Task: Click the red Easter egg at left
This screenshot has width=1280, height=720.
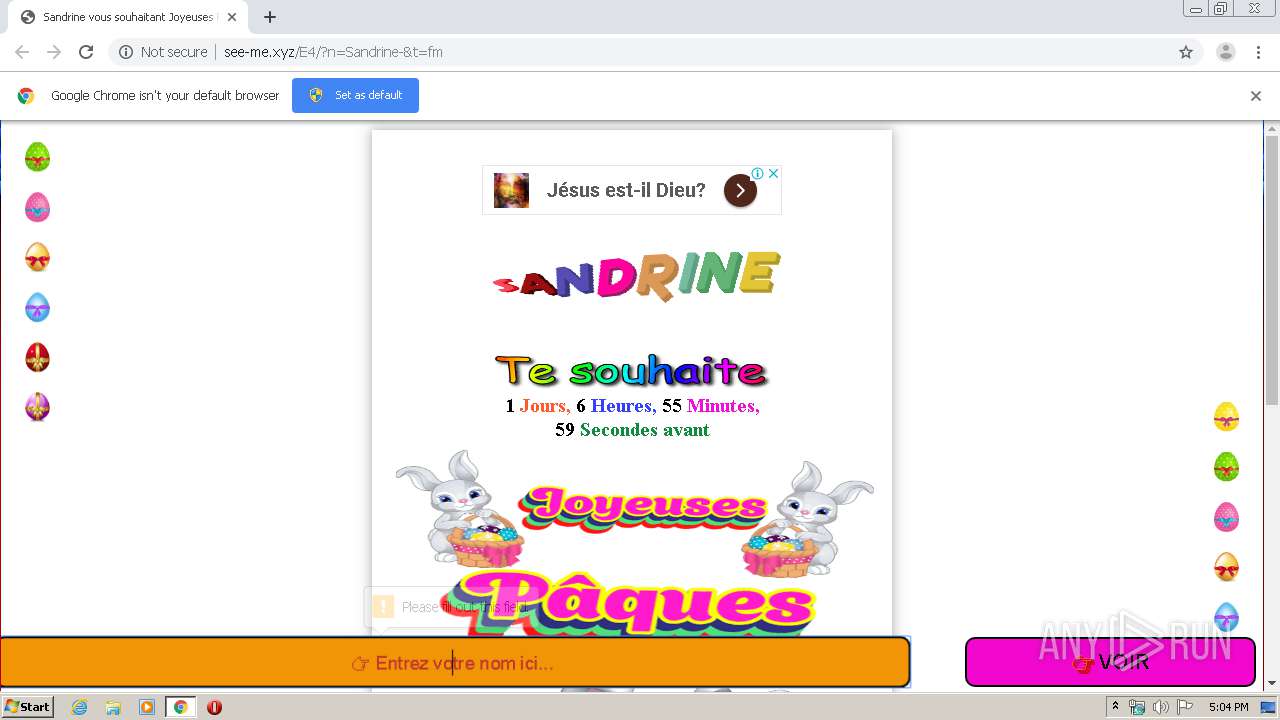Action: click(x=37, y=357)
